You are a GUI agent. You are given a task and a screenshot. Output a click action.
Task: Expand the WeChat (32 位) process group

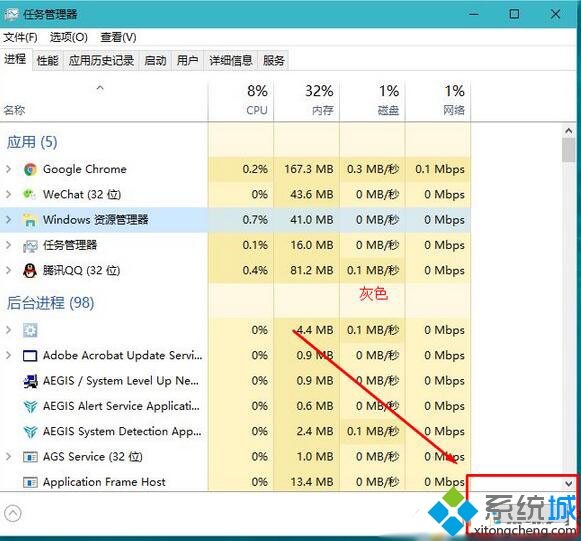(9, 194)
